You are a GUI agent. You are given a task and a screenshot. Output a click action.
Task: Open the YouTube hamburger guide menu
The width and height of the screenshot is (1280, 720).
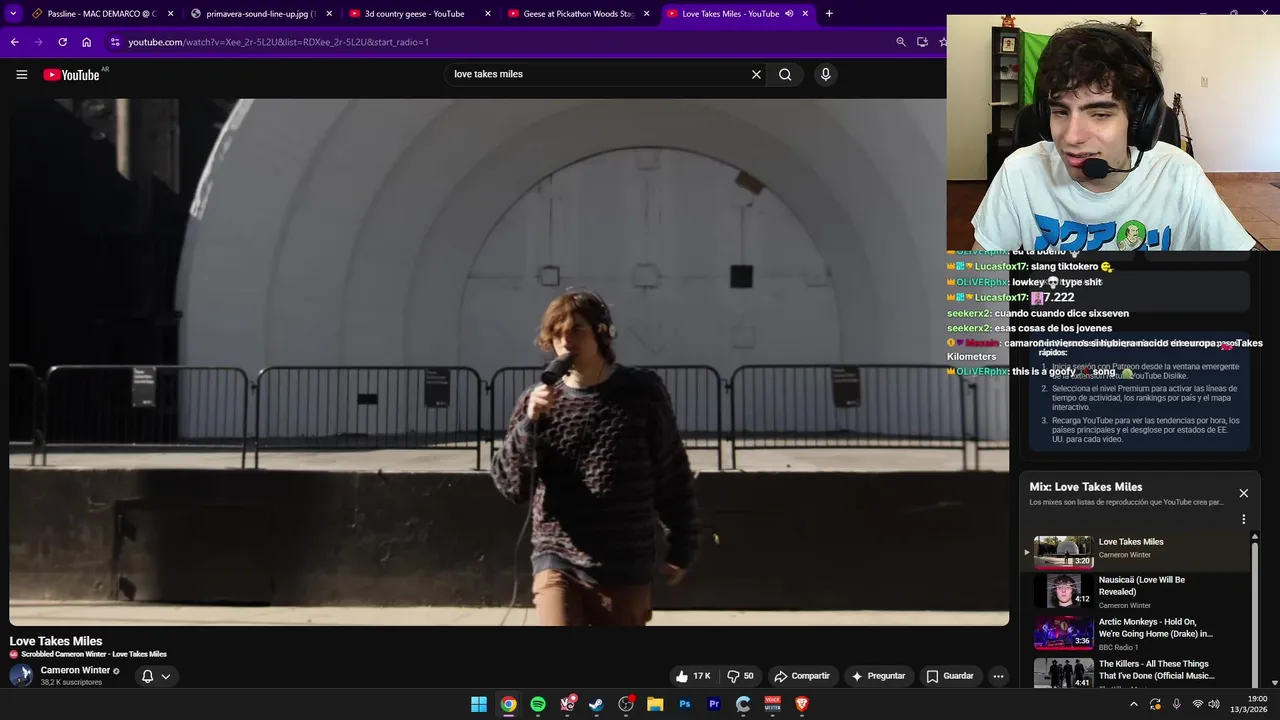point(21,74)
